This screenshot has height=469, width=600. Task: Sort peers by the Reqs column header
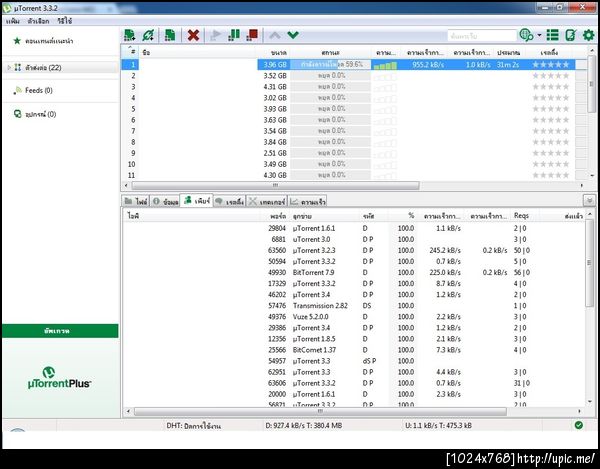tap(525, 216)
